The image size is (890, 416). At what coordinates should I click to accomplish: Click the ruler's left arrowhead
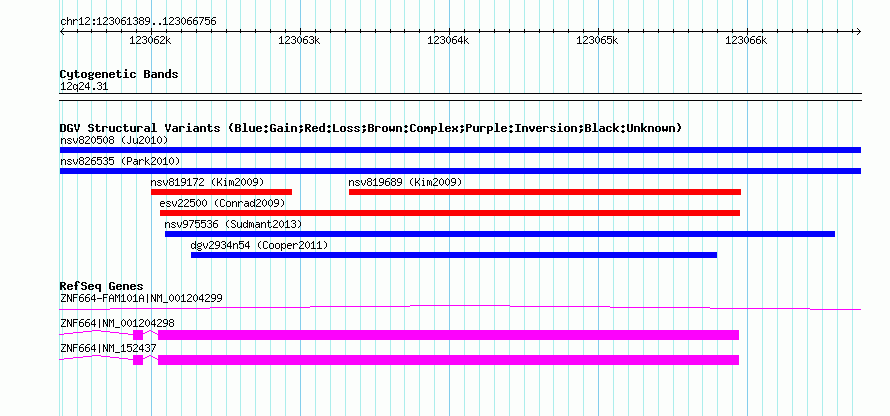point(62,31)
